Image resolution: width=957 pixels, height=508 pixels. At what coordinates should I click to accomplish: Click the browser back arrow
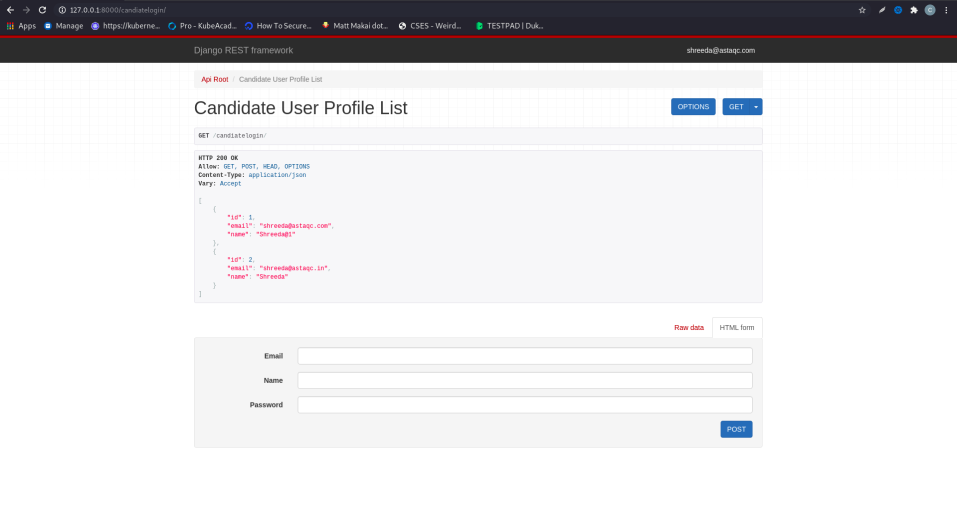click(x=10, y=10)
